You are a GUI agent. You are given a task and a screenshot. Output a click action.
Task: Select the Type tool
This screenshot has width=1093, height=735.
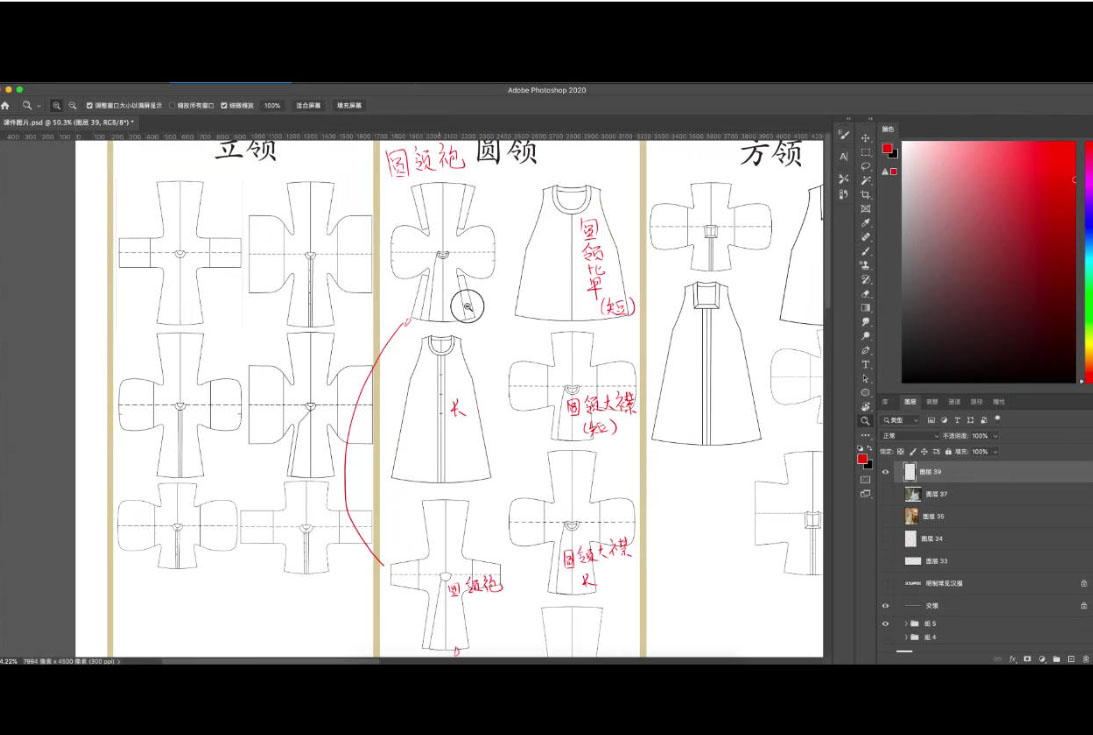865,364
